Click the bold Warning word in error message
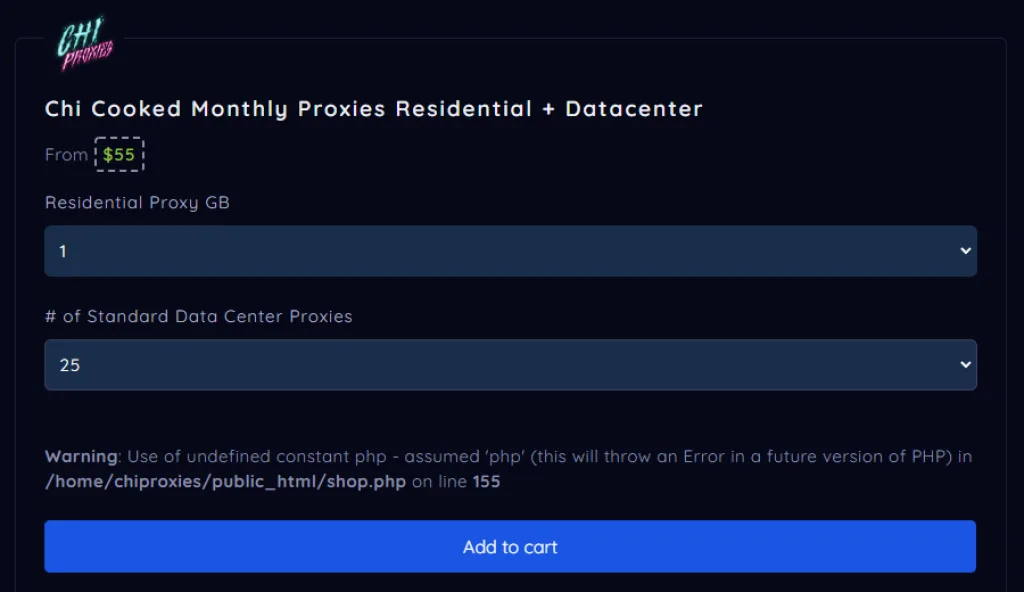 81,456
